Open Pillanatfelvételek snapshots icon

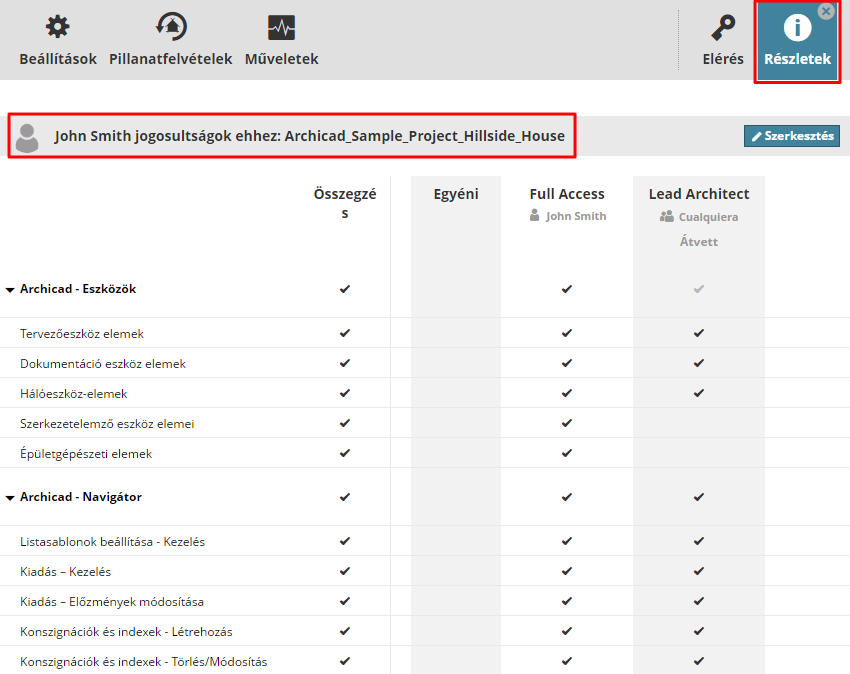pos(171,27)
